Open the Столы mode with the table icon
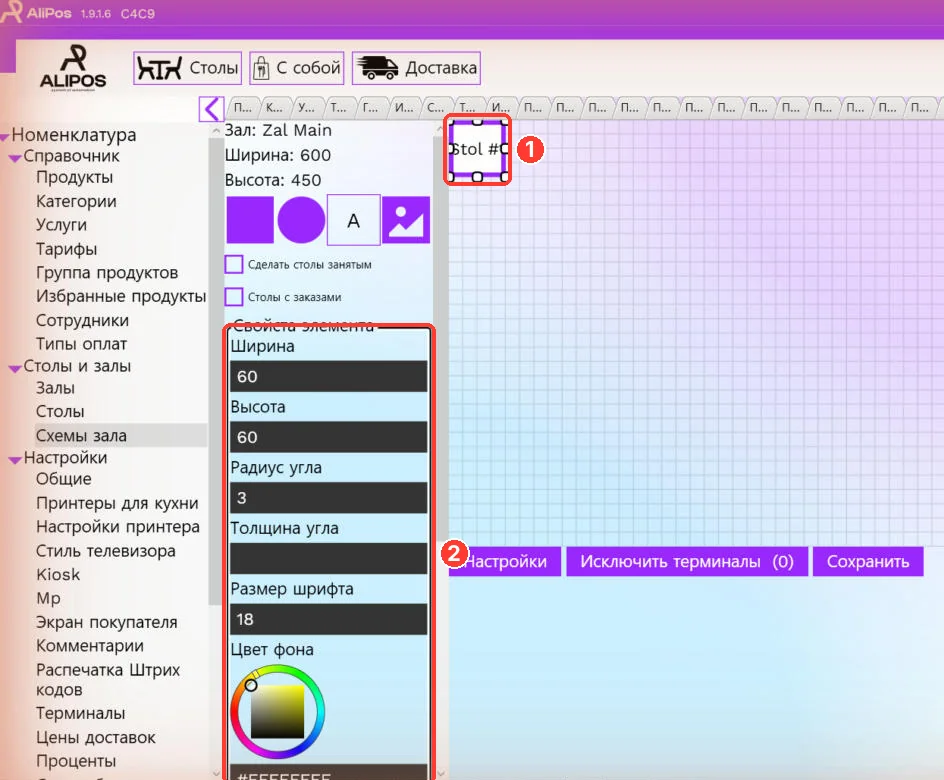The height and width of the screenshot is (780, 944). 187,68
